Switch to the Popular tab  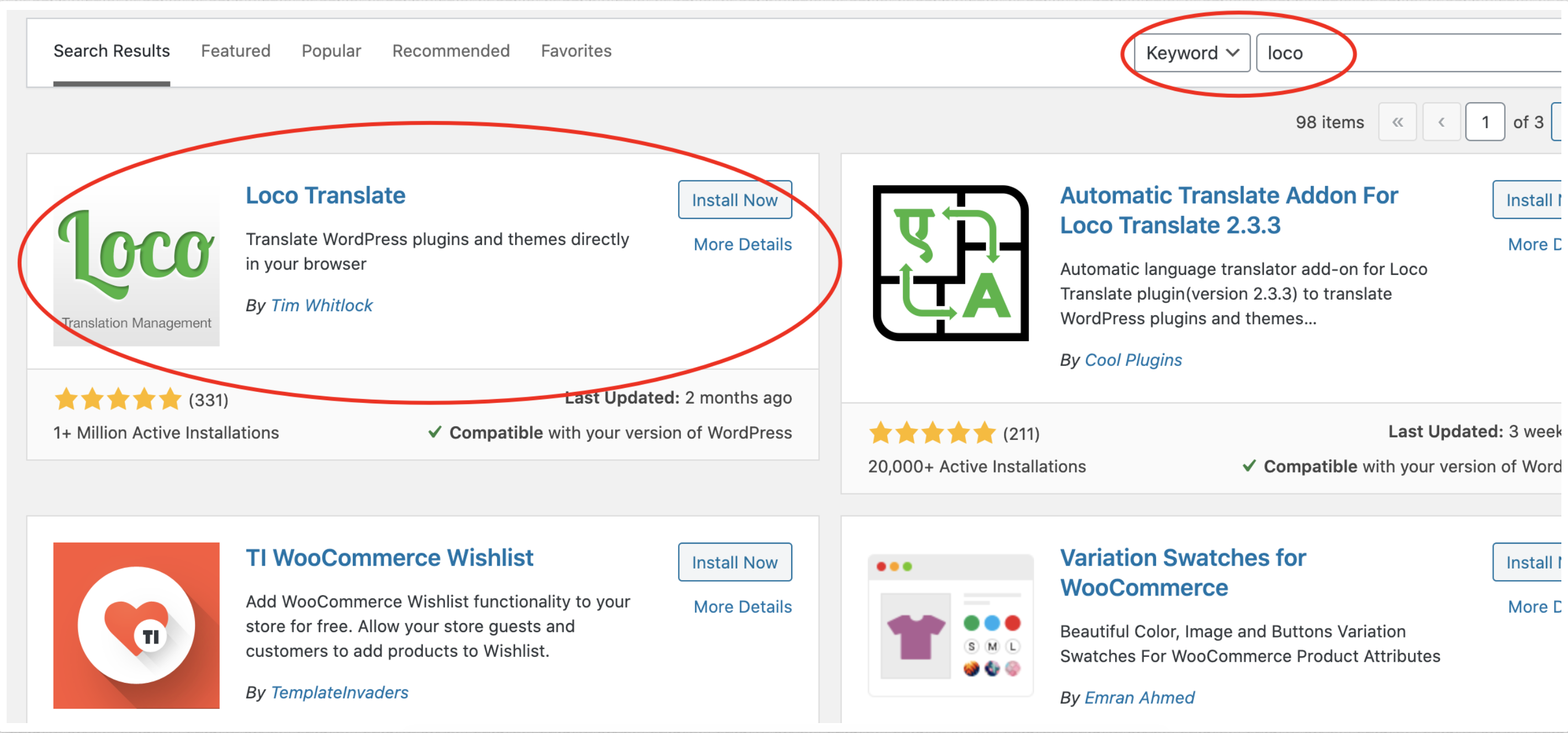[x=331, y=51]
